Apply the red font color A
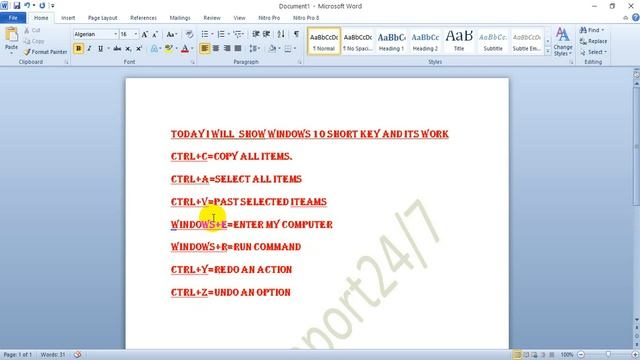Screen dimensions: 640x360 click(x=185, y=49)
